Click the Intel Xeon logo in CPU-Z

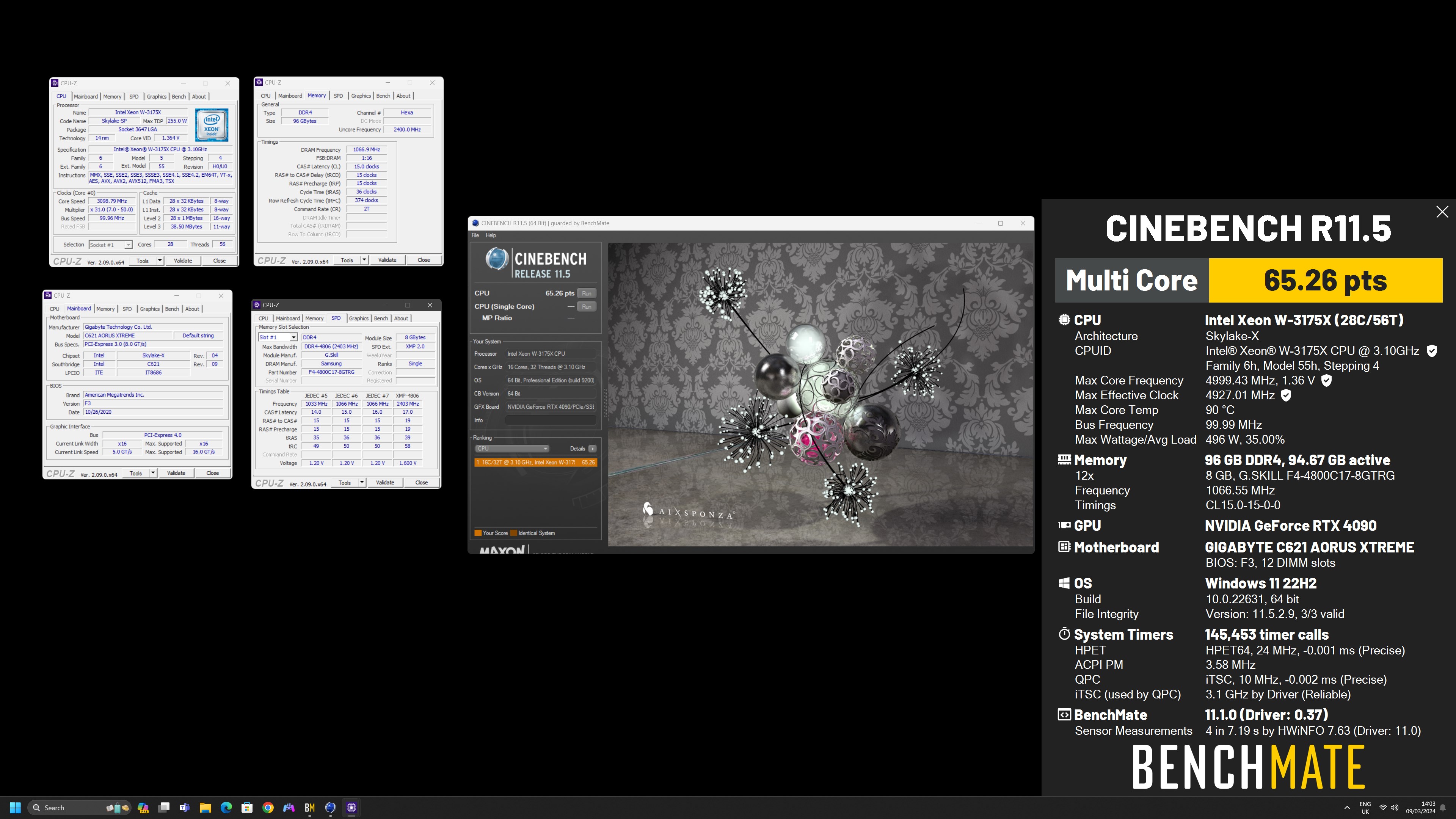(212, 125)
